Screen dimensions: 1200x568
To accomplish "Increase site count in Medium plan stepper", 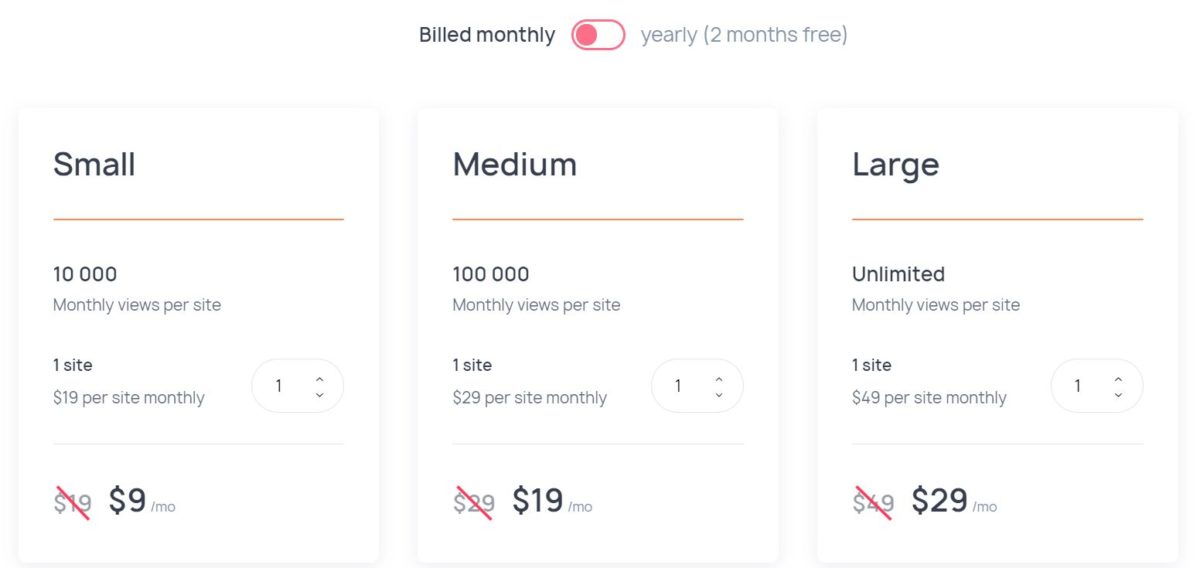I will tap(719, 379).
